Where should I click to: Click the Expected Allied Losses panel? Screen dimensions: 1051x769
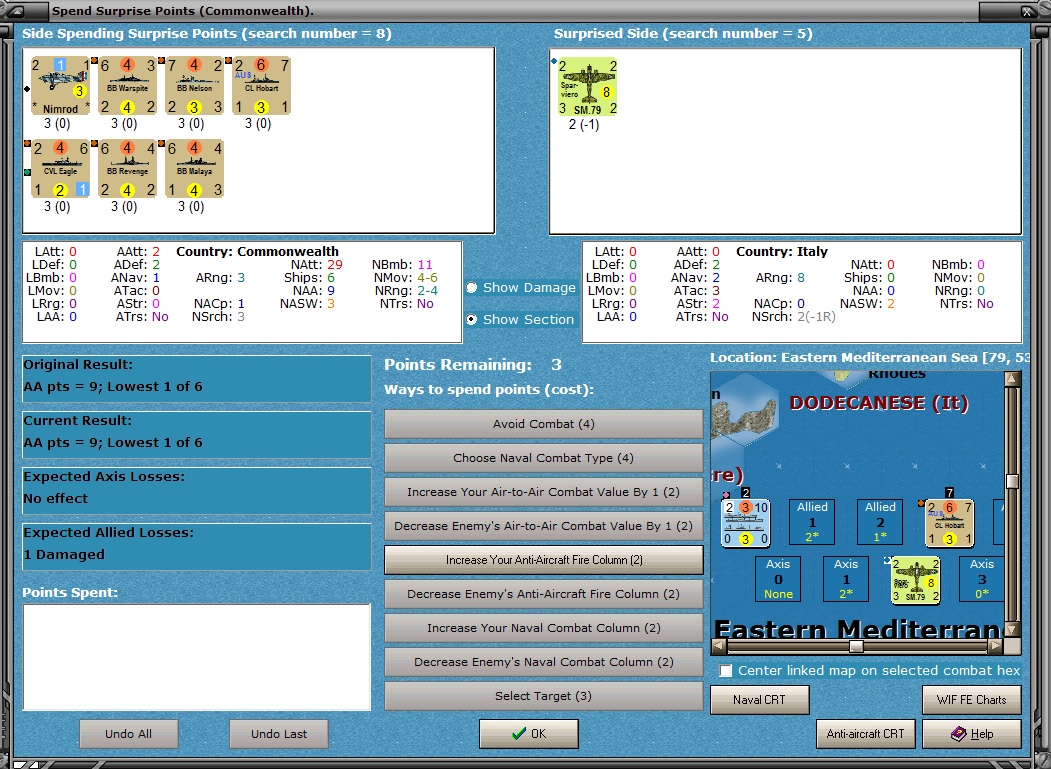tap(197, 547)
